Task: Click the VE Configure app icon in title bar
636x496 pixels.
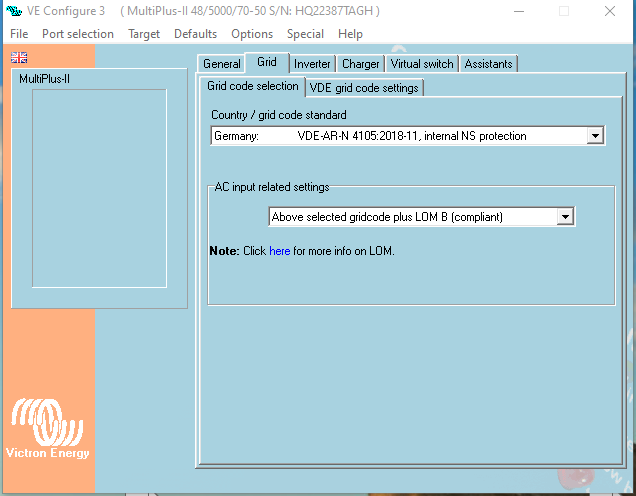Action: coord(14,11)
